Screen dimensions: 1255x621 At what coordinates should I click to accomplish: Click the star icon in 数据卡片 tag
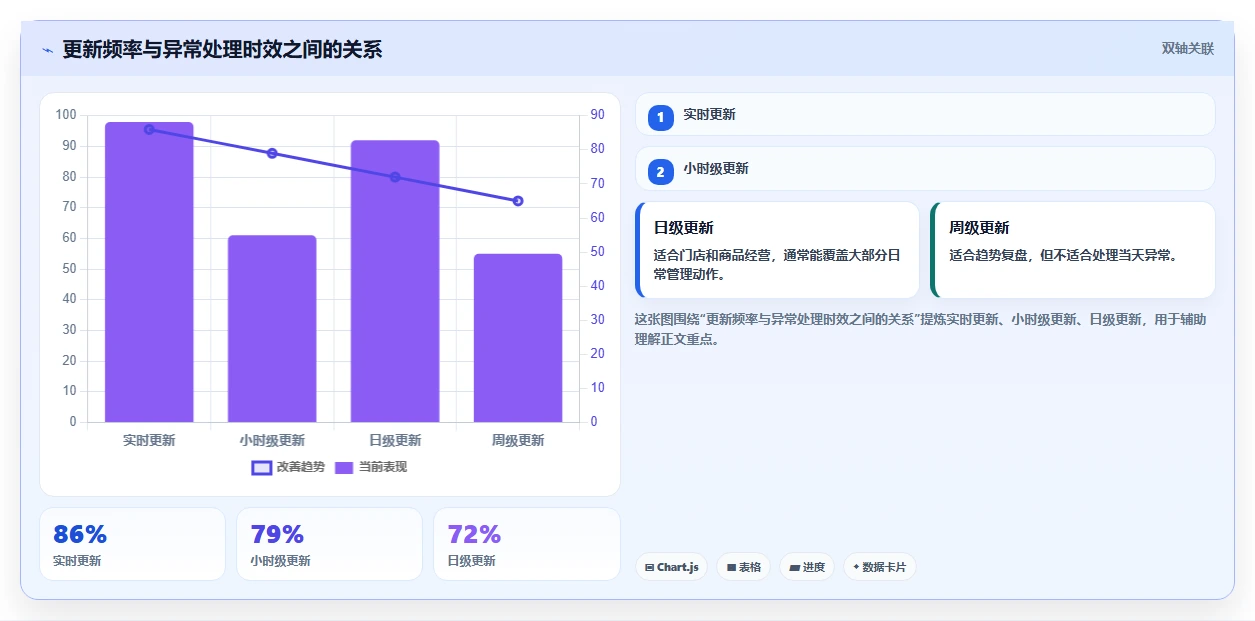[856, 567]
